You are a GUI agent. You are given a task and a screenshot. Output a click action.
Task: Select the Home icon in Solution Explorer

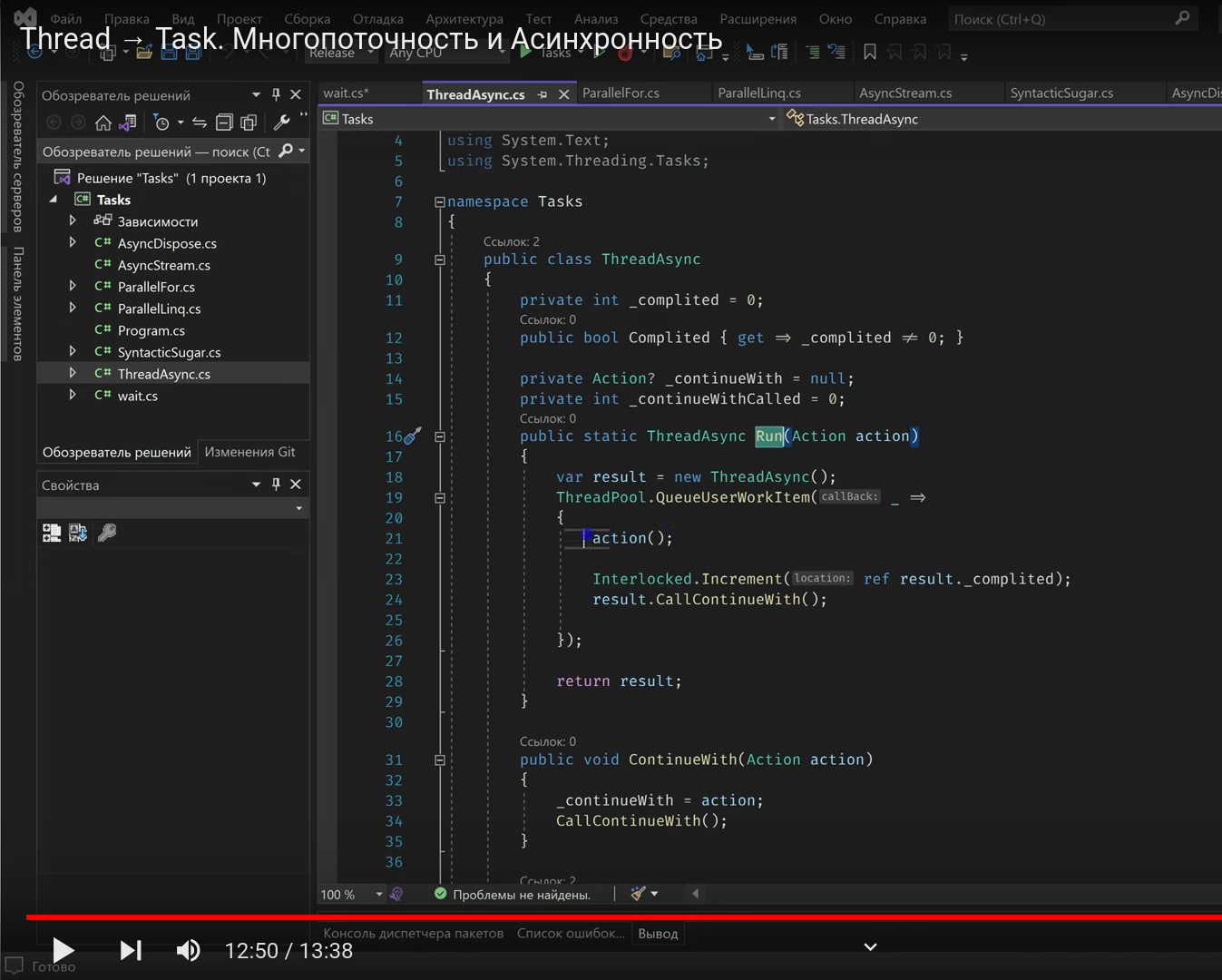[104, 122]
